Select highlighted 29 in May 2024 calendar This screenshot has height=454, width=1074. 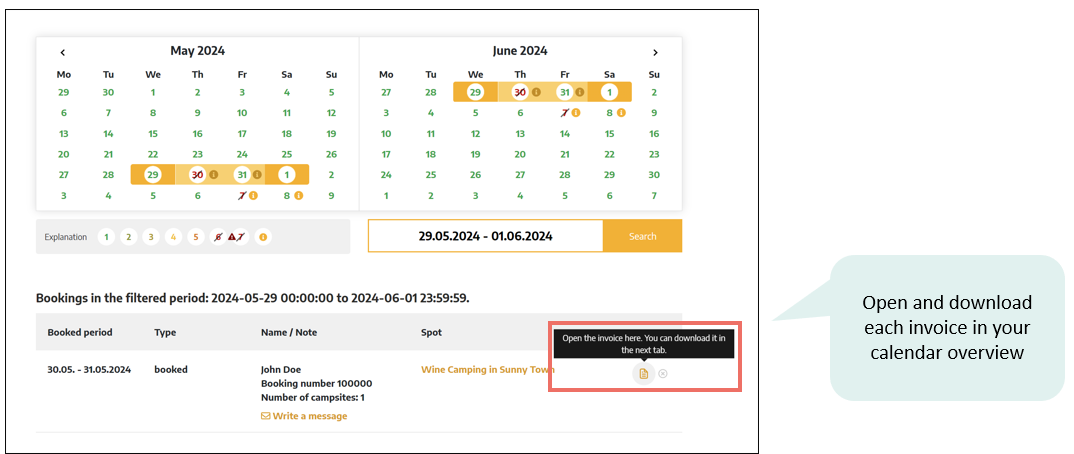point(153,175)
